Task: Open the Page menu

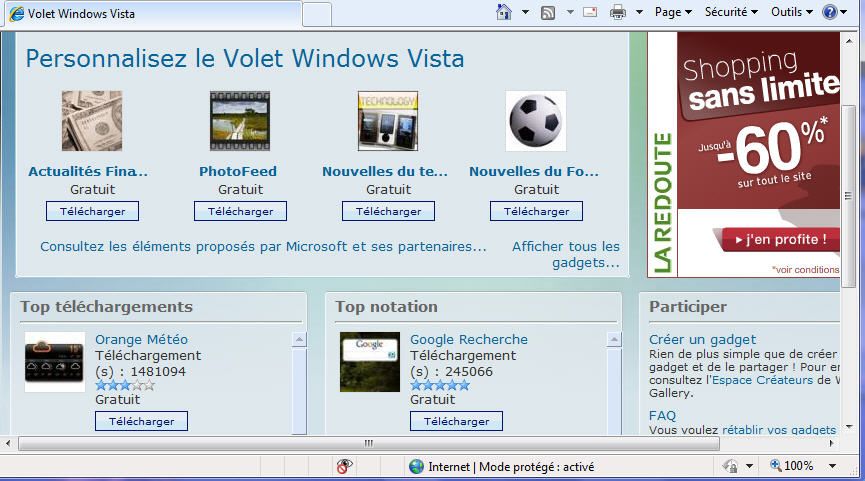Action: 673,12
